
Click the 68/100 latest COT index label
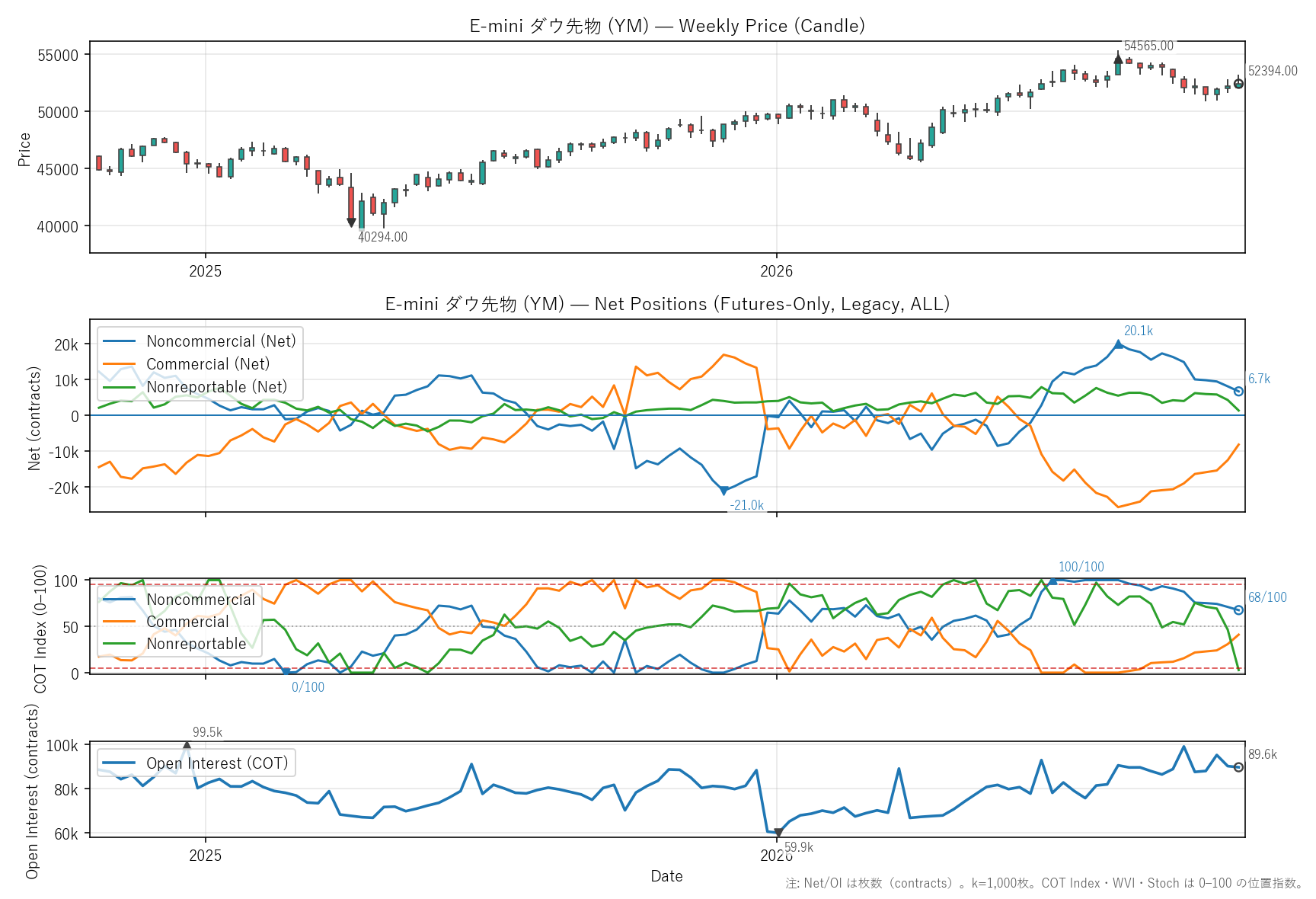1267,597
